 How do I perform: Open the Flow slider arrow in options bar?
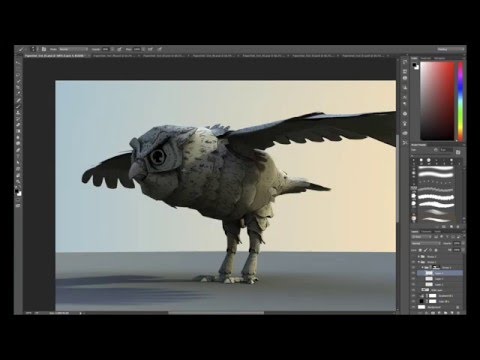click(143, 49)
